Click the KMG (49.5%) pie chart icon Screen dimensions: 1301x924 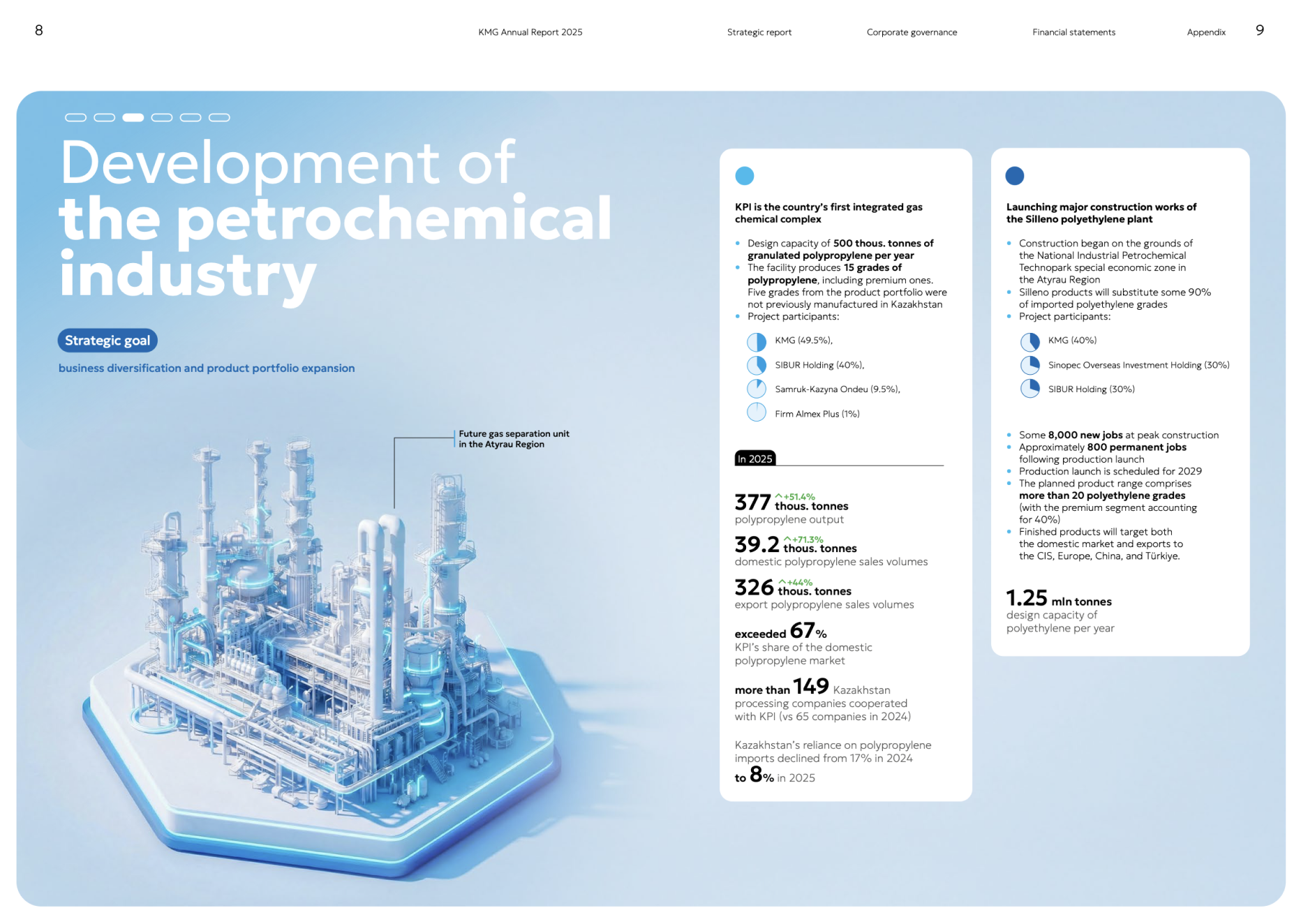point(757,341)
